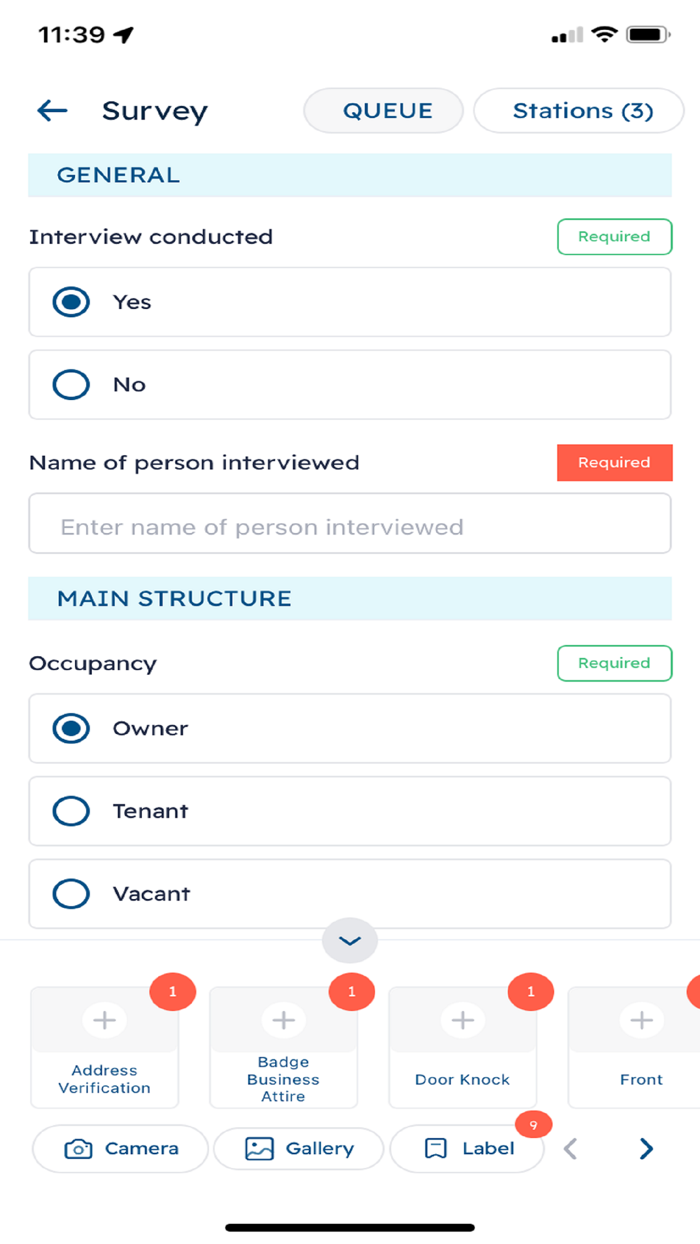Tap the name of person interviewed field
The image size is (700, 1244).
[x=349, y=525]
